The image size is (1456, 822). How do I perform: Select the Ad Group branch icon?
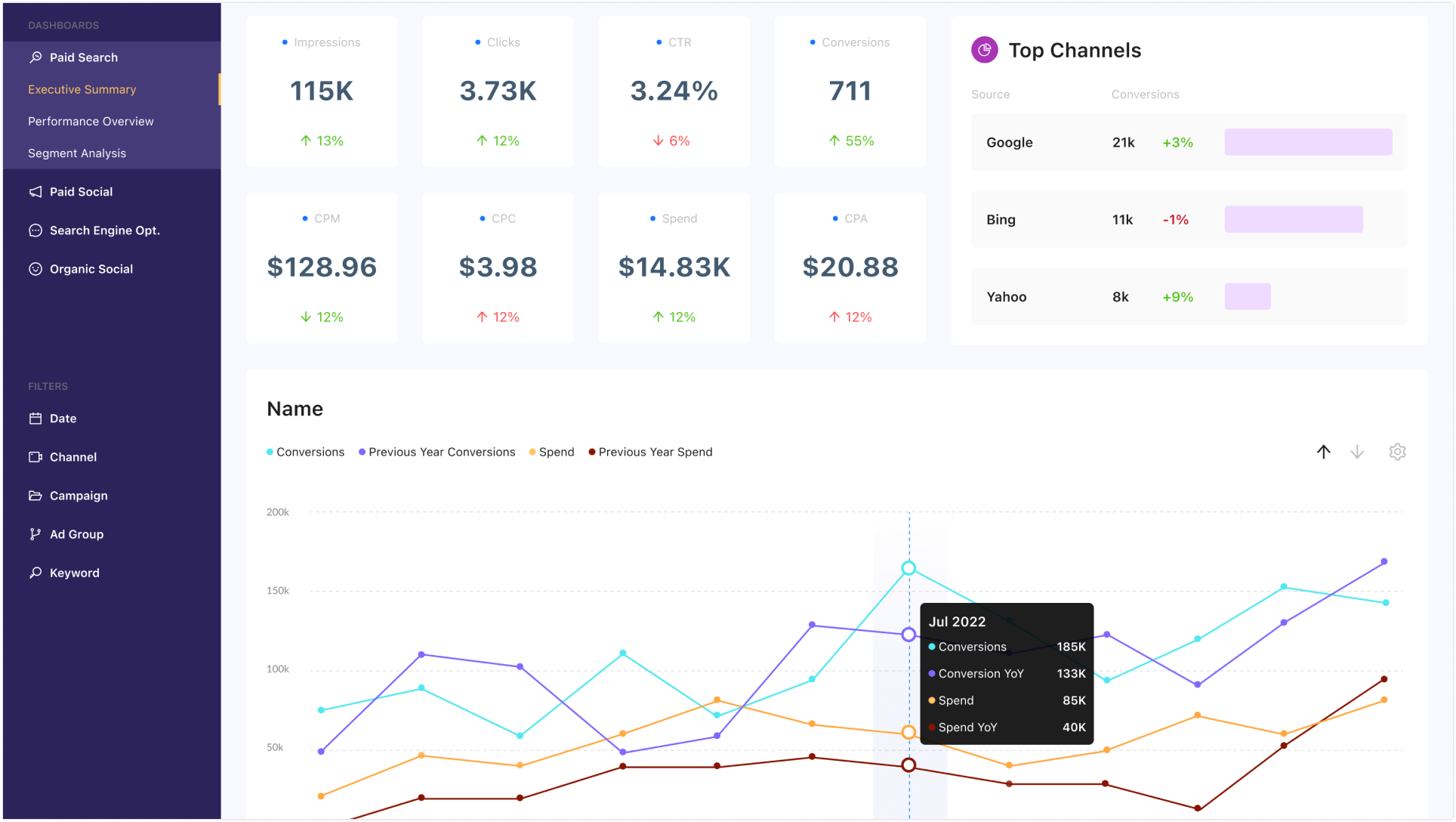pos(35,533)
